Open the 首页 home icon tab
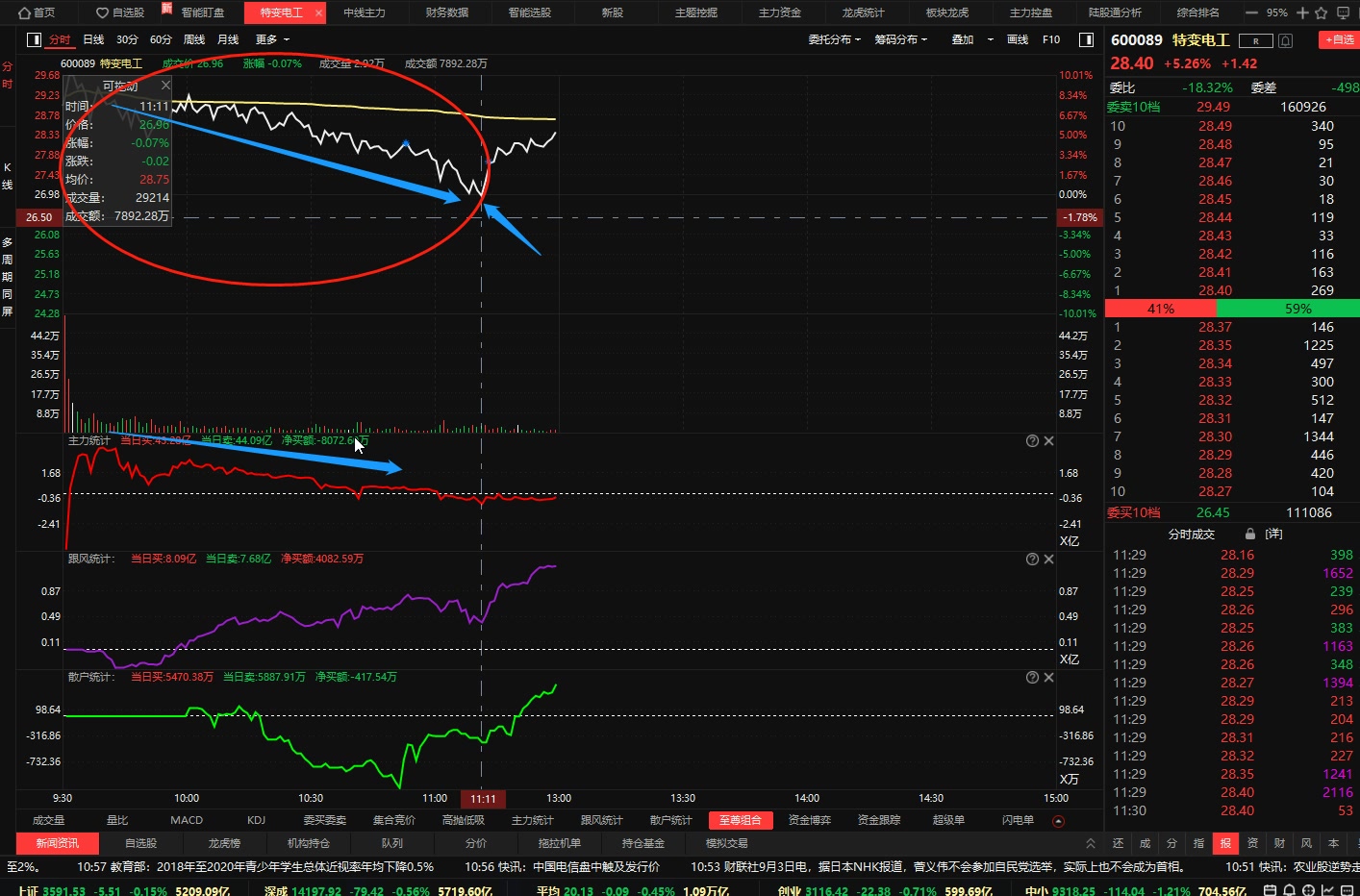Image resolution: width=1360 pixels, height=896 pixels. pos(37,12)
